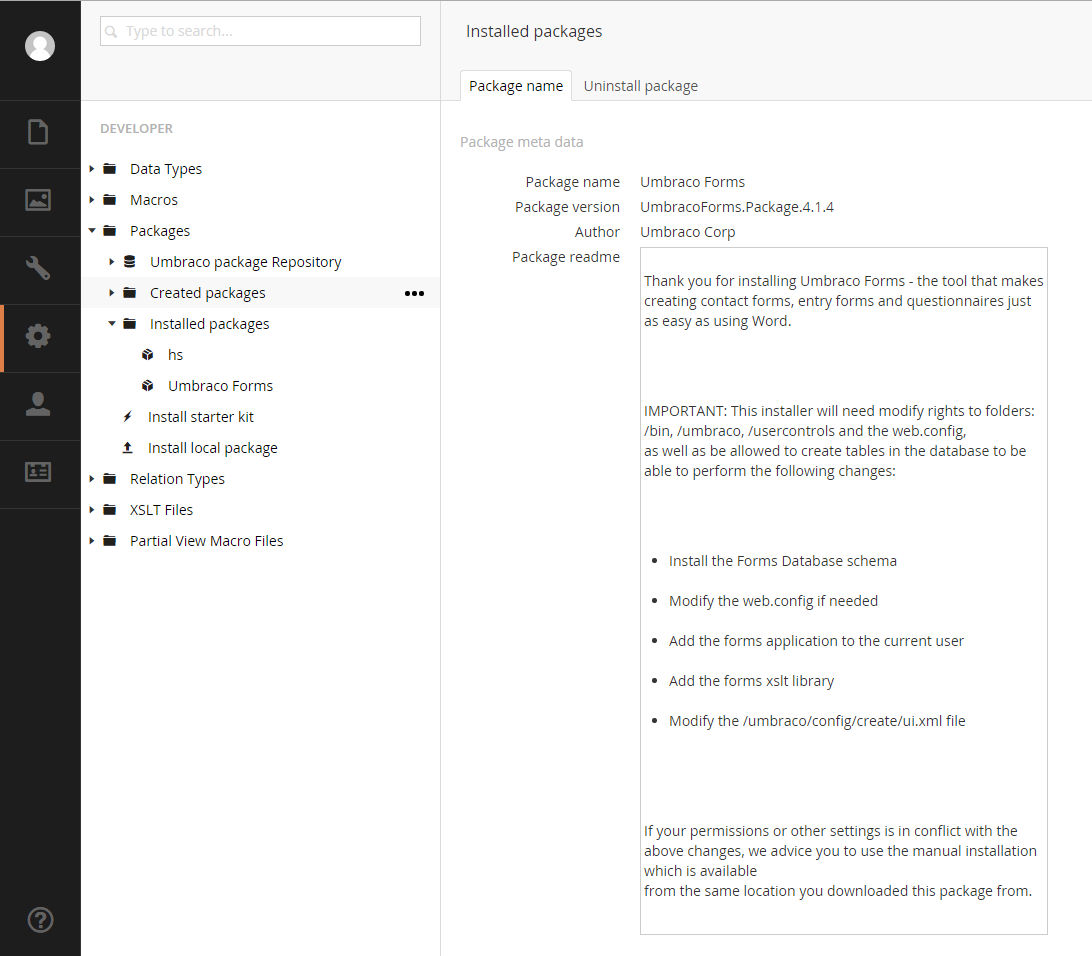Image resolution: width=1092 pixels, height=956 pixels.
Task: Switch to the Package name tab
Action: coord(516,86)
